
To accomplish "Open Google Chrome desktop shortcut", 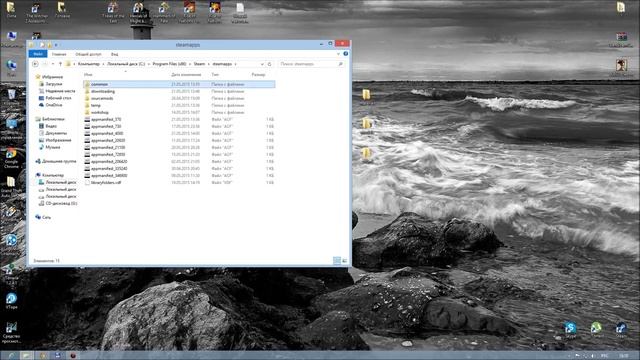I will coord(11,158).
